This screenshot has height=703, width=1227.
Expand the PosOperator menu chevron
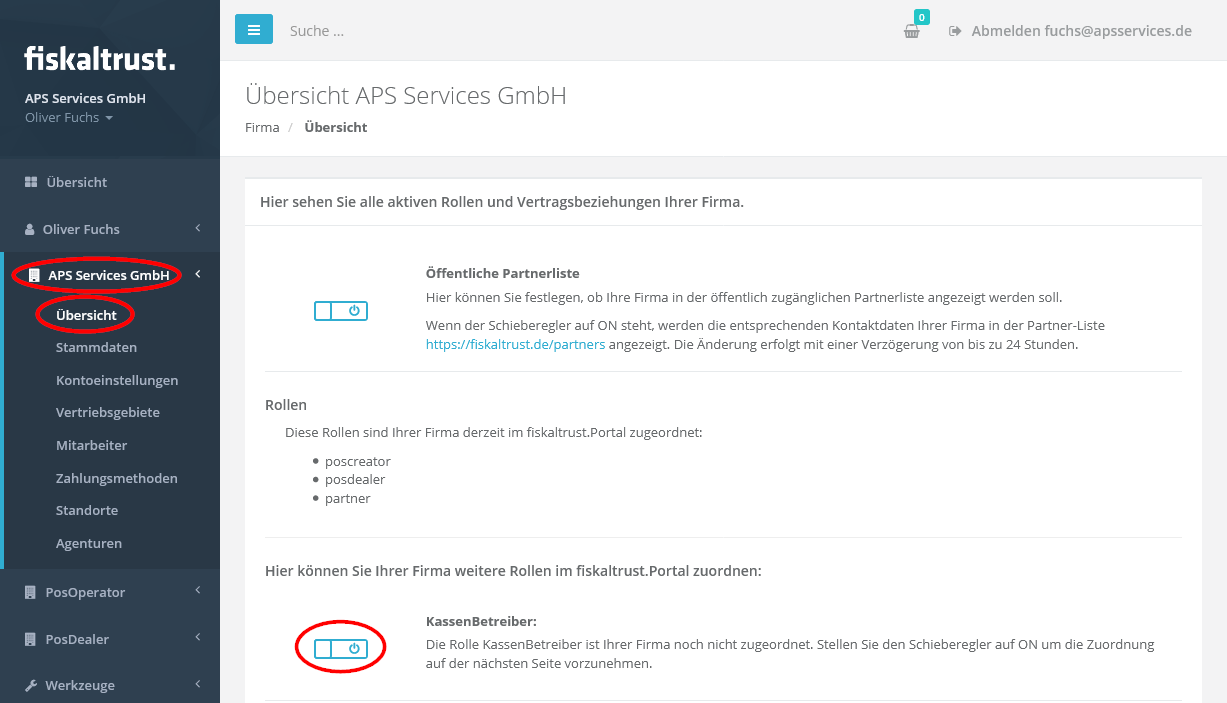click(x=198, y=591)
